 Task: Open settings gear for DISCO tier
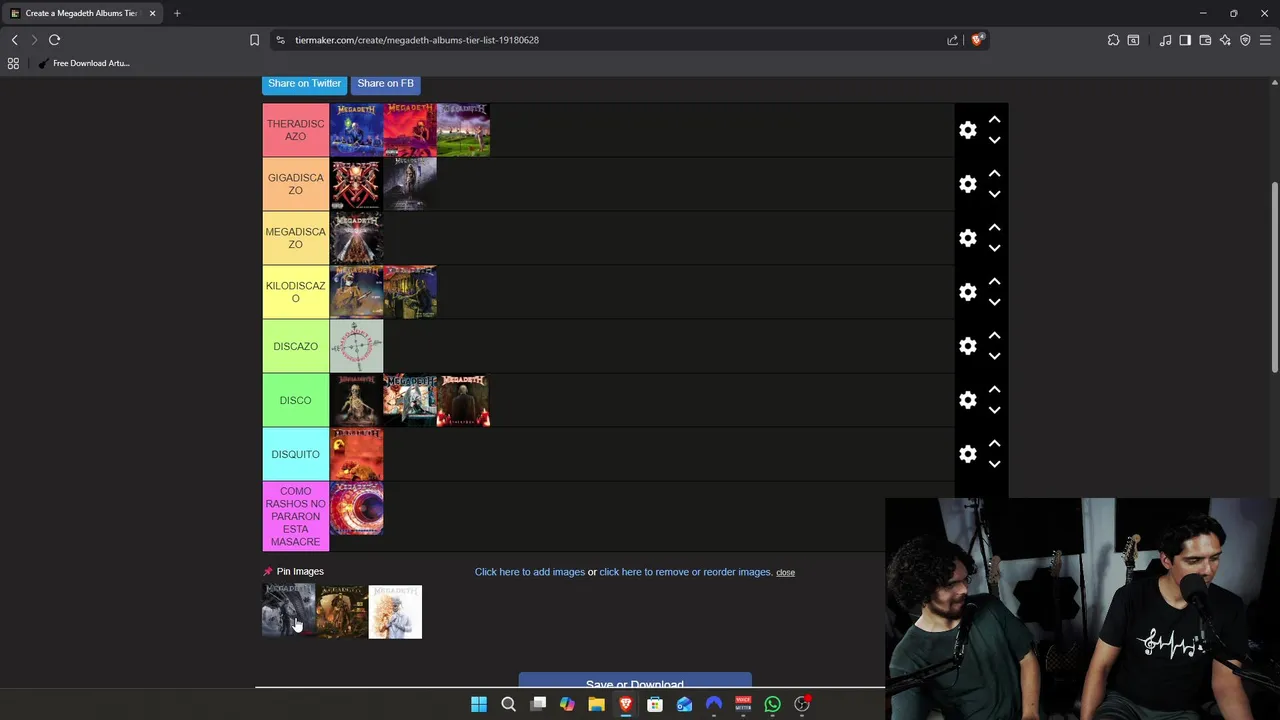click(967, 400)
